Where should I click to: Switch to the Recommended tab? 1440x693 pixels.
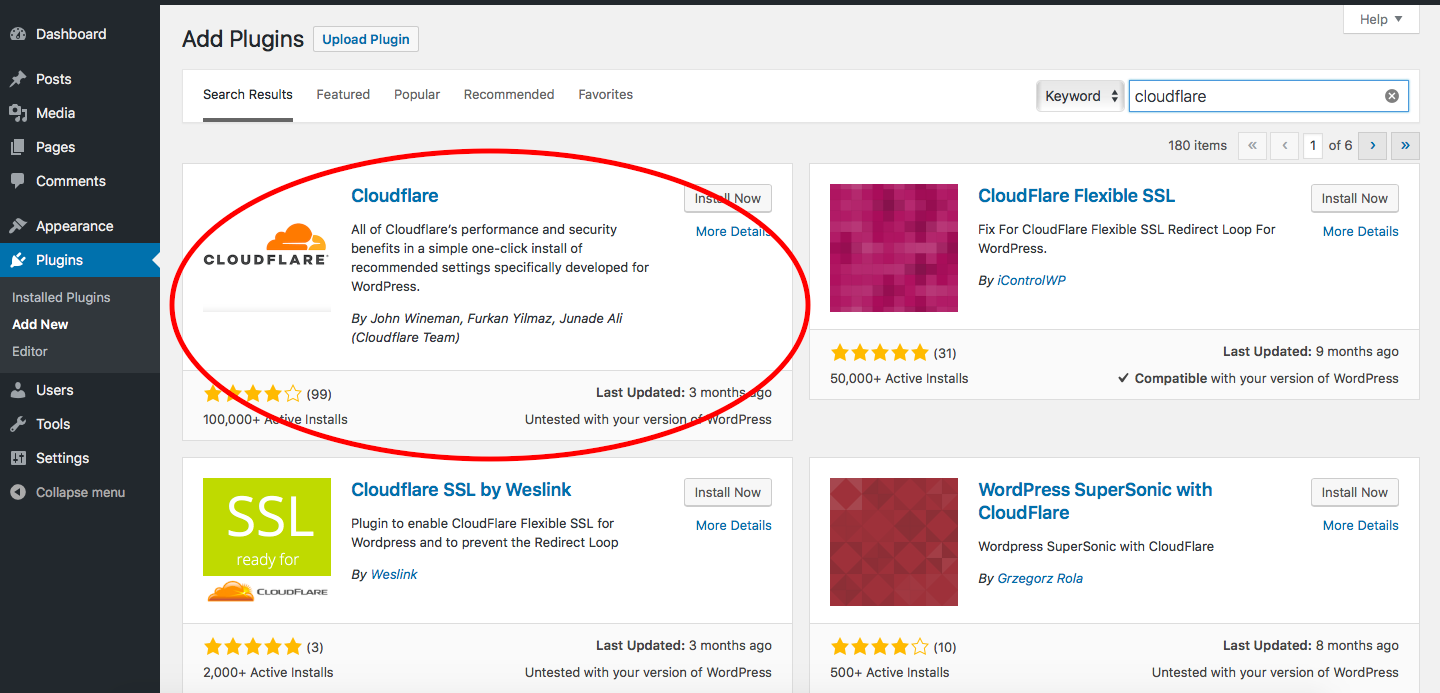pyautogui.click(x=509, y=95)
